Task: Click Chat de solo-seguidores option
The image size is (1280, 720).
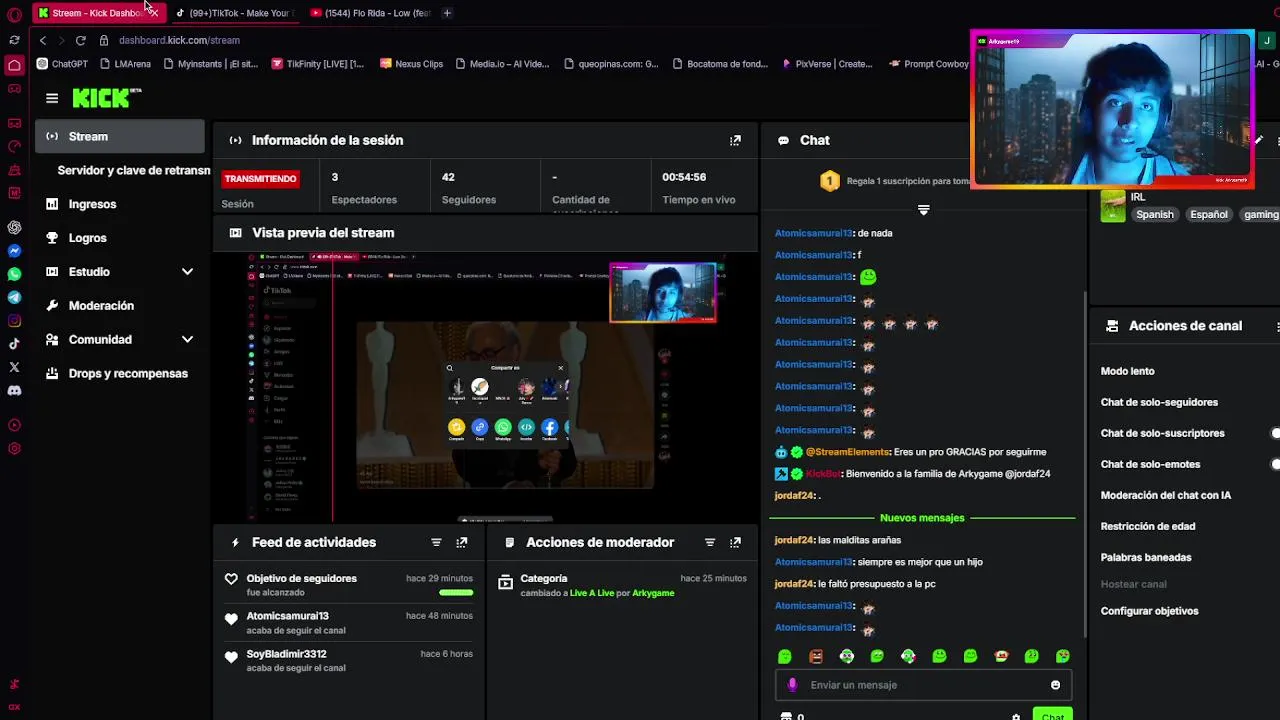Action: coord(1159,403)
